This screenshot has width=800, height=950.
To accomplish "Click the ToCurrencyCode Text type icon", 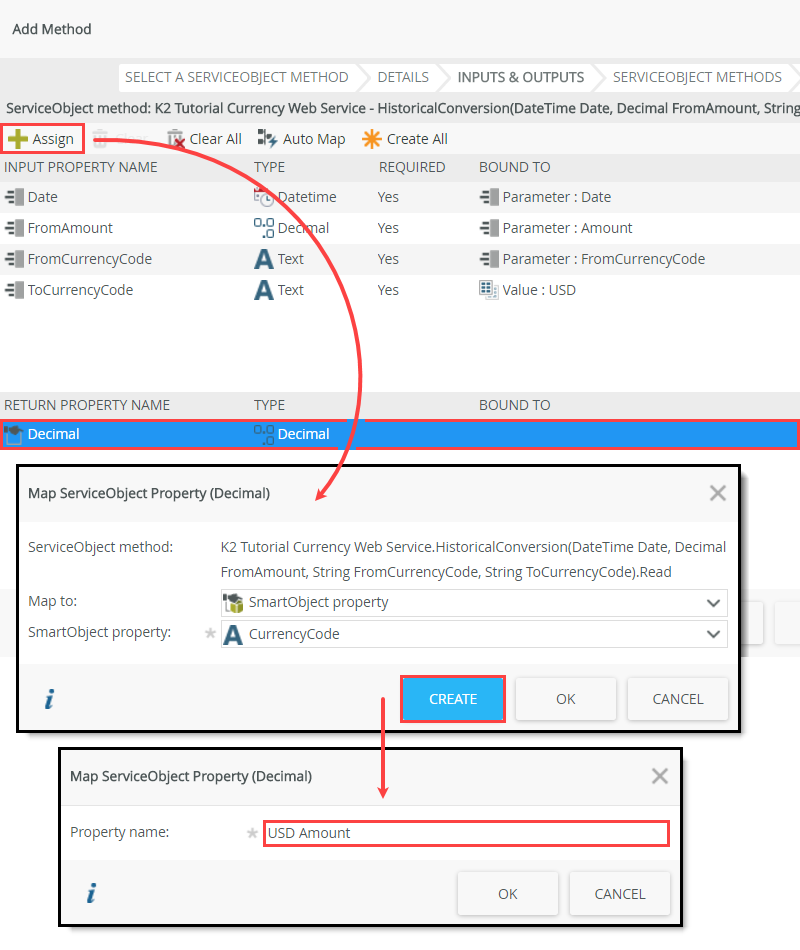I will tap(264, 290).
